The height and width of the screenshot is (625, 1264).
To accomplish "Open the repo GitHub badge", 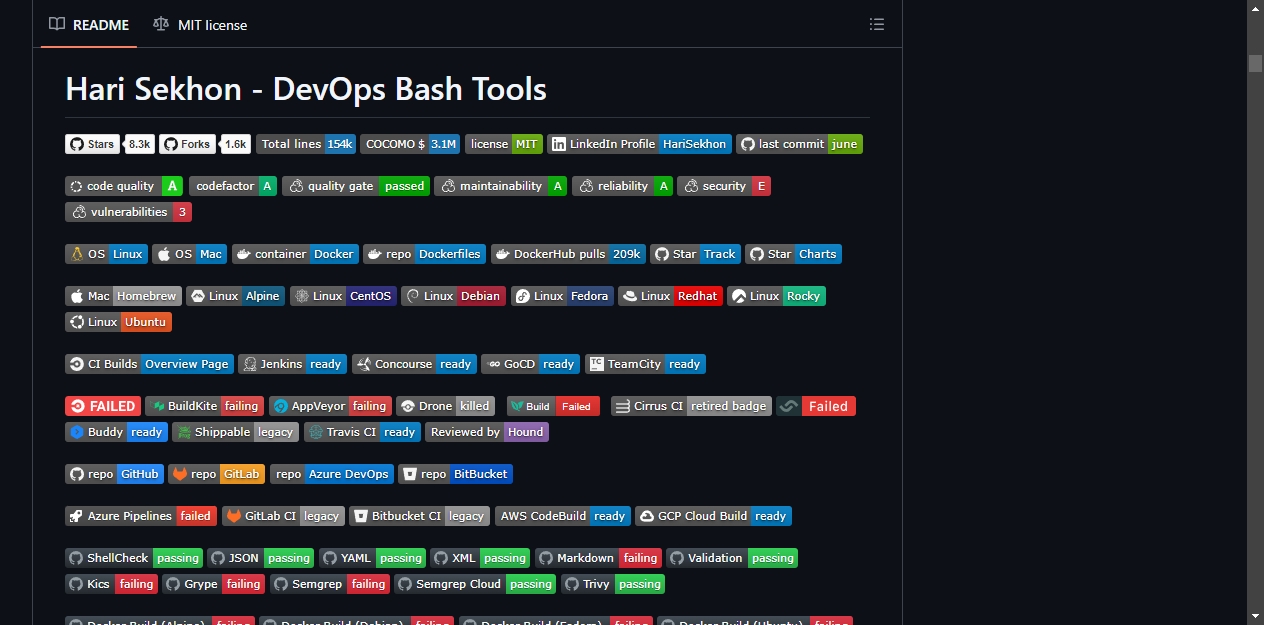I will pos(114,474).
